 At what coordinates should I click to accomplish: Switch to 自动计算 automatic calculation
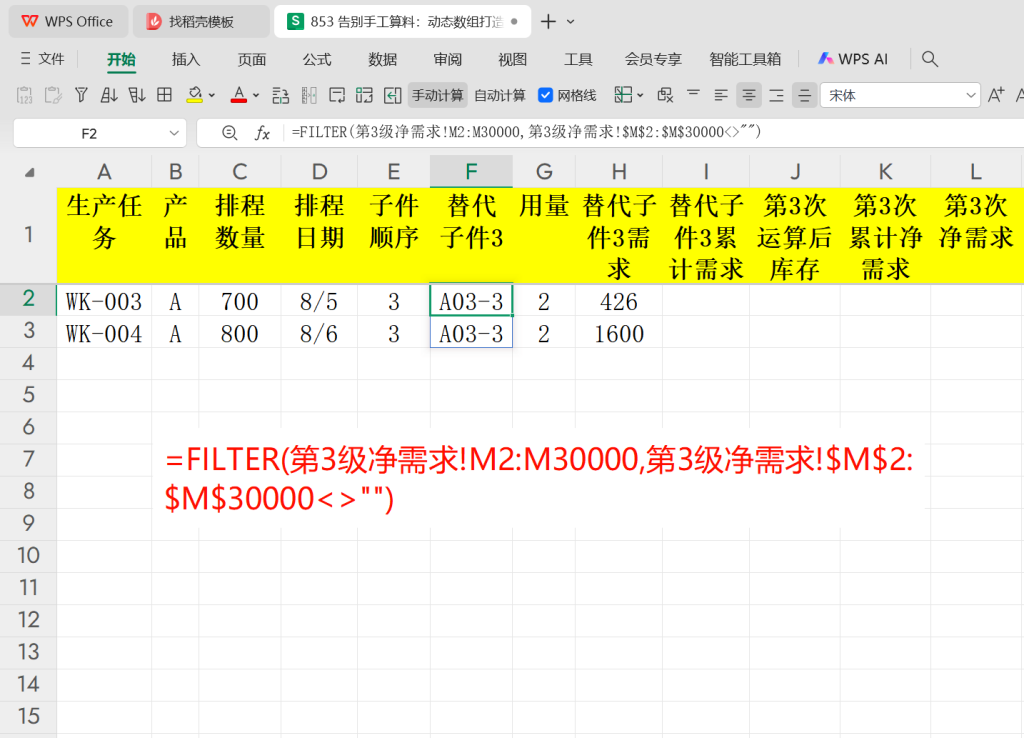click(500, 95)
